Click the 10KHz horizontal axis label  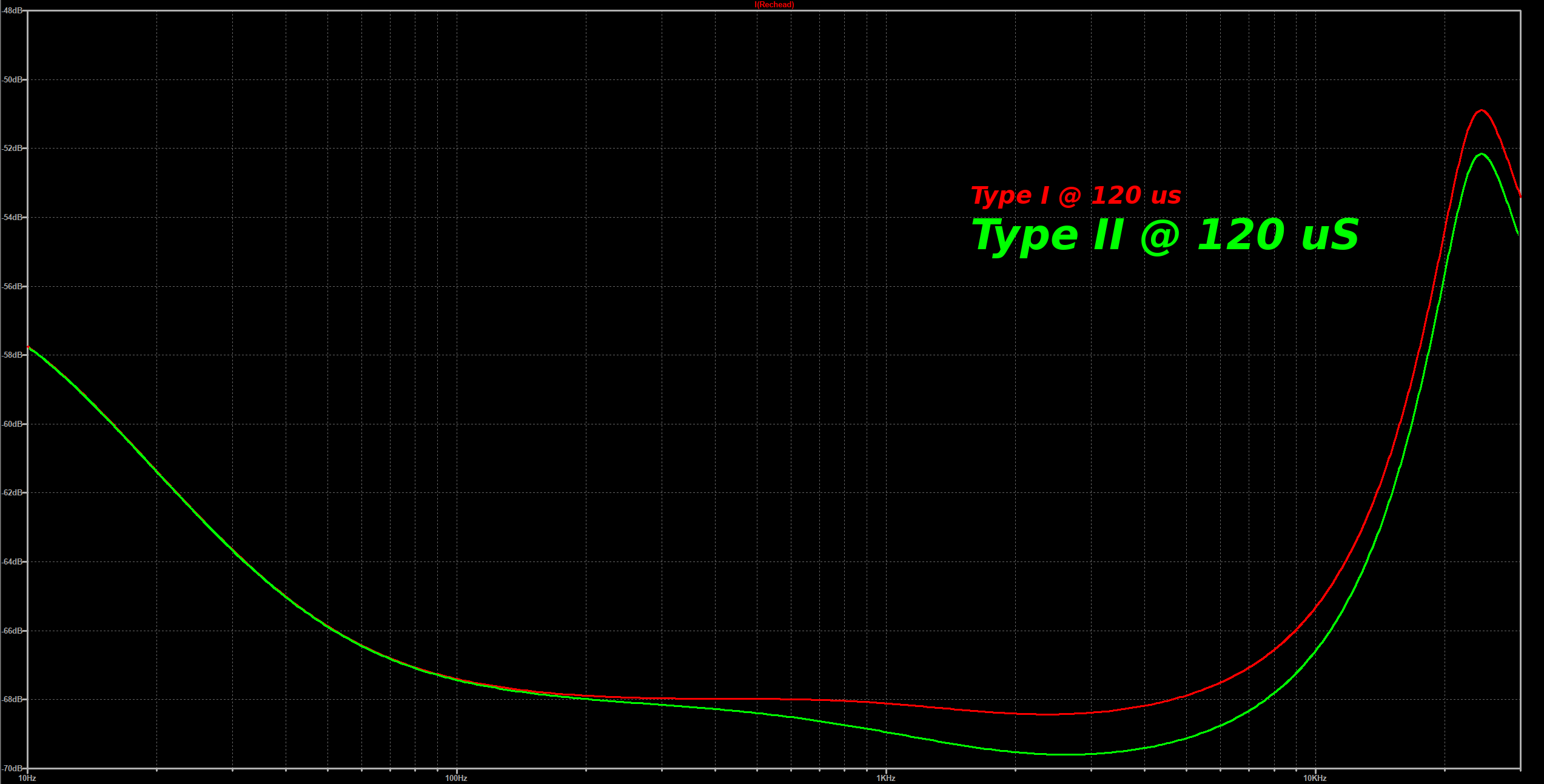click(1315, 778)
